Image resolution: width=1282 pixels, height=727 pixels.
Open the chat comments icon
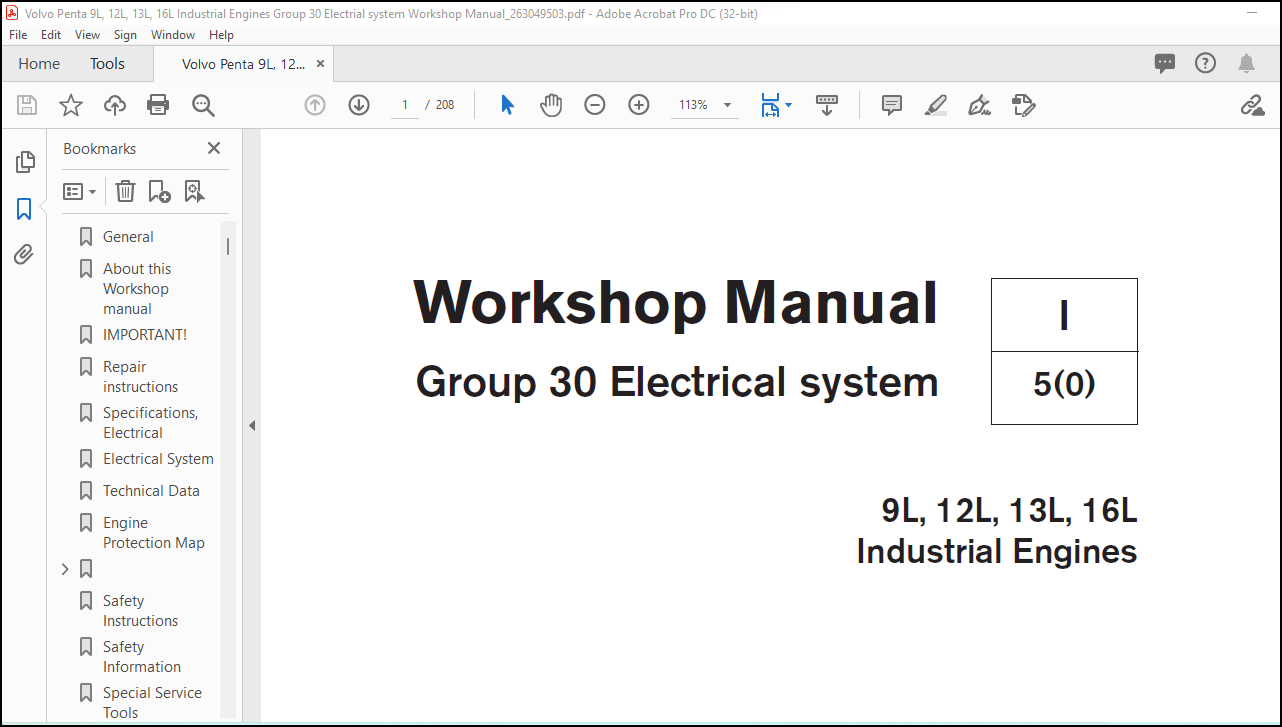[x=1165, y=63]
